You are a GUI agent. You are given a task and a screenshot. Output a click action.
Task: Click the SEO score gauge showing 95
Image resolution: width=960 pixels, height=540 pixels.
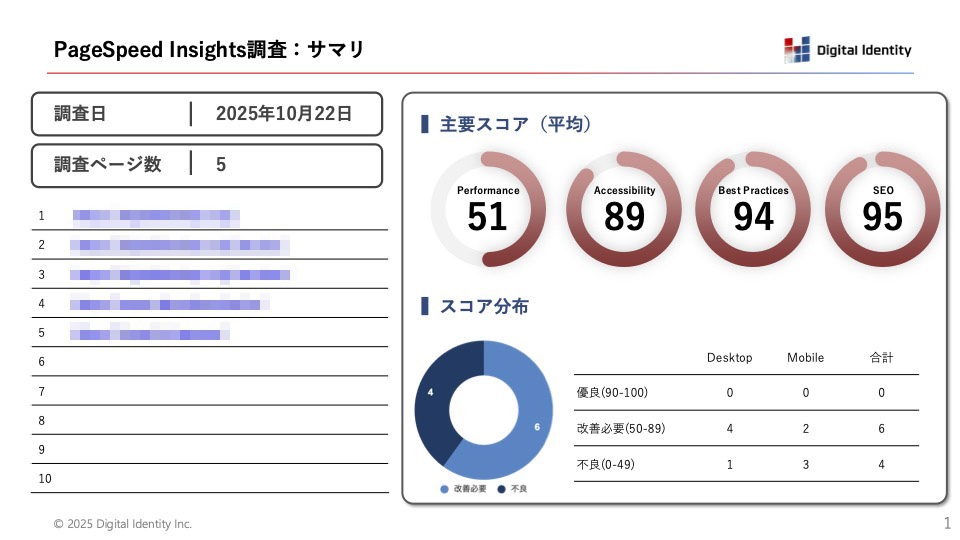[x=882, y=209]
